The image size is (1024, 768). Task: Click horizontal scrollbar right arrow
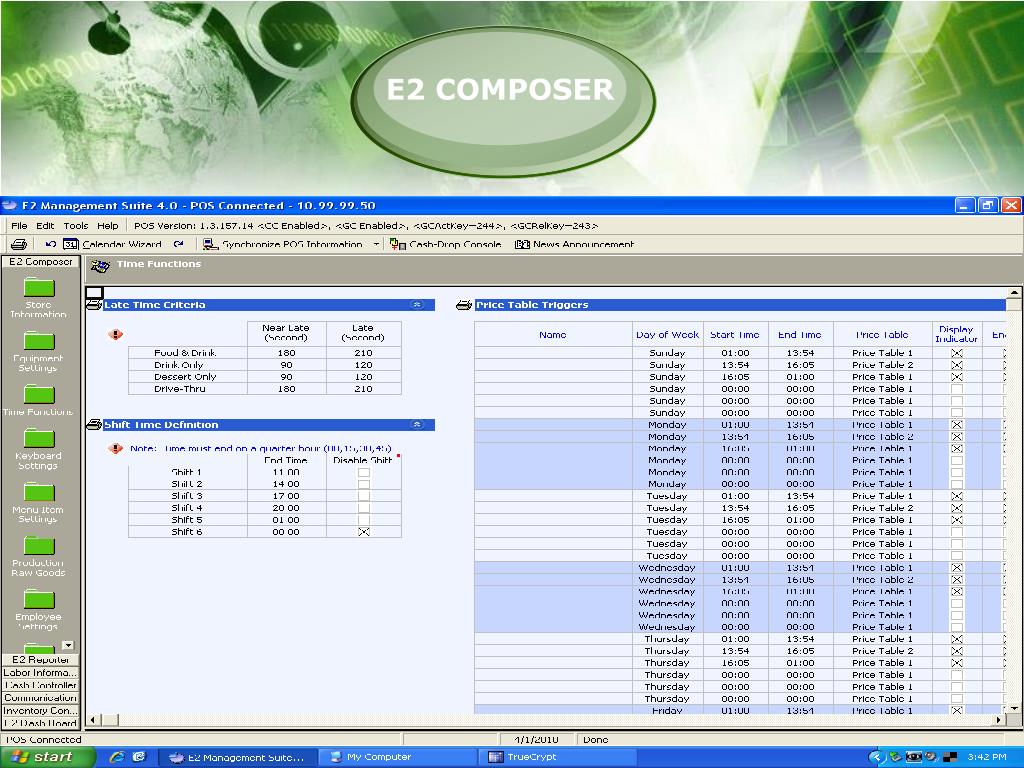(x=999, y=720)
